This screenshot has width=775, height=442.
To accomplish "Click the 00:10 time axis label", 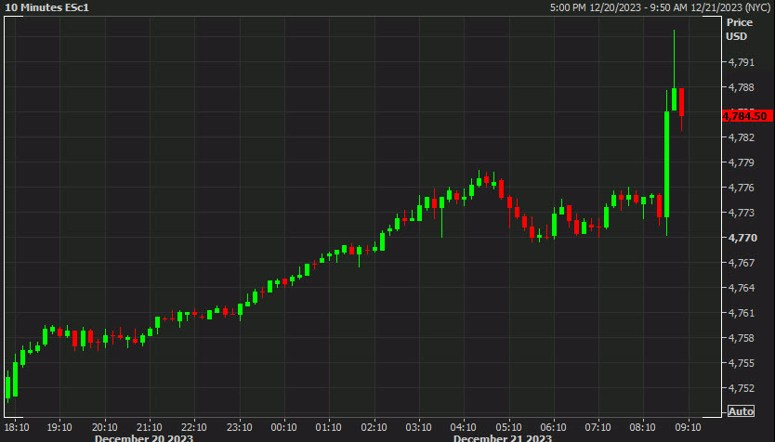I will [x=285, y=425].
